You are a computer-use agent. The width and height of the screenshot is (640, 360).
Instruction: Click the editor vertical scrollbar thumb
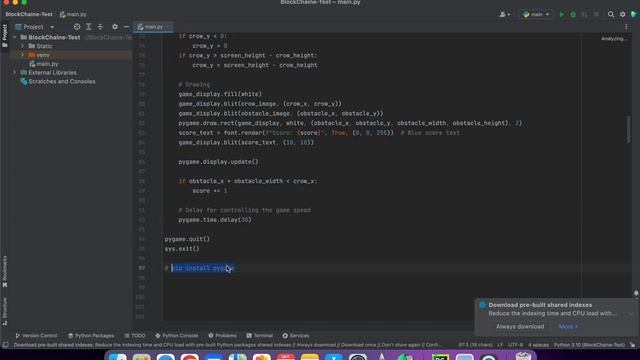[628, 130]
